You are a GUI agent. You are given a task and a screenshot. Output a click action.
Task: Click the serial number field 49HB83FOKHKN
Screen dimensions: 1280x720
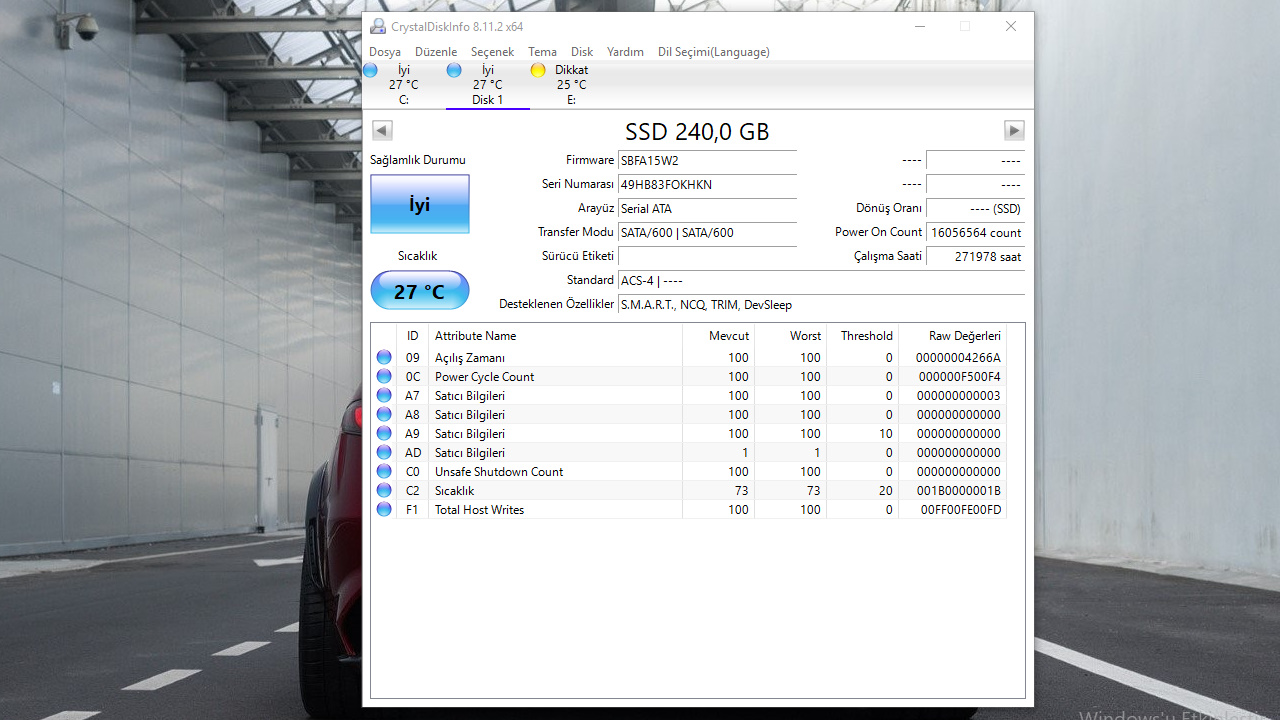[707, 185]
